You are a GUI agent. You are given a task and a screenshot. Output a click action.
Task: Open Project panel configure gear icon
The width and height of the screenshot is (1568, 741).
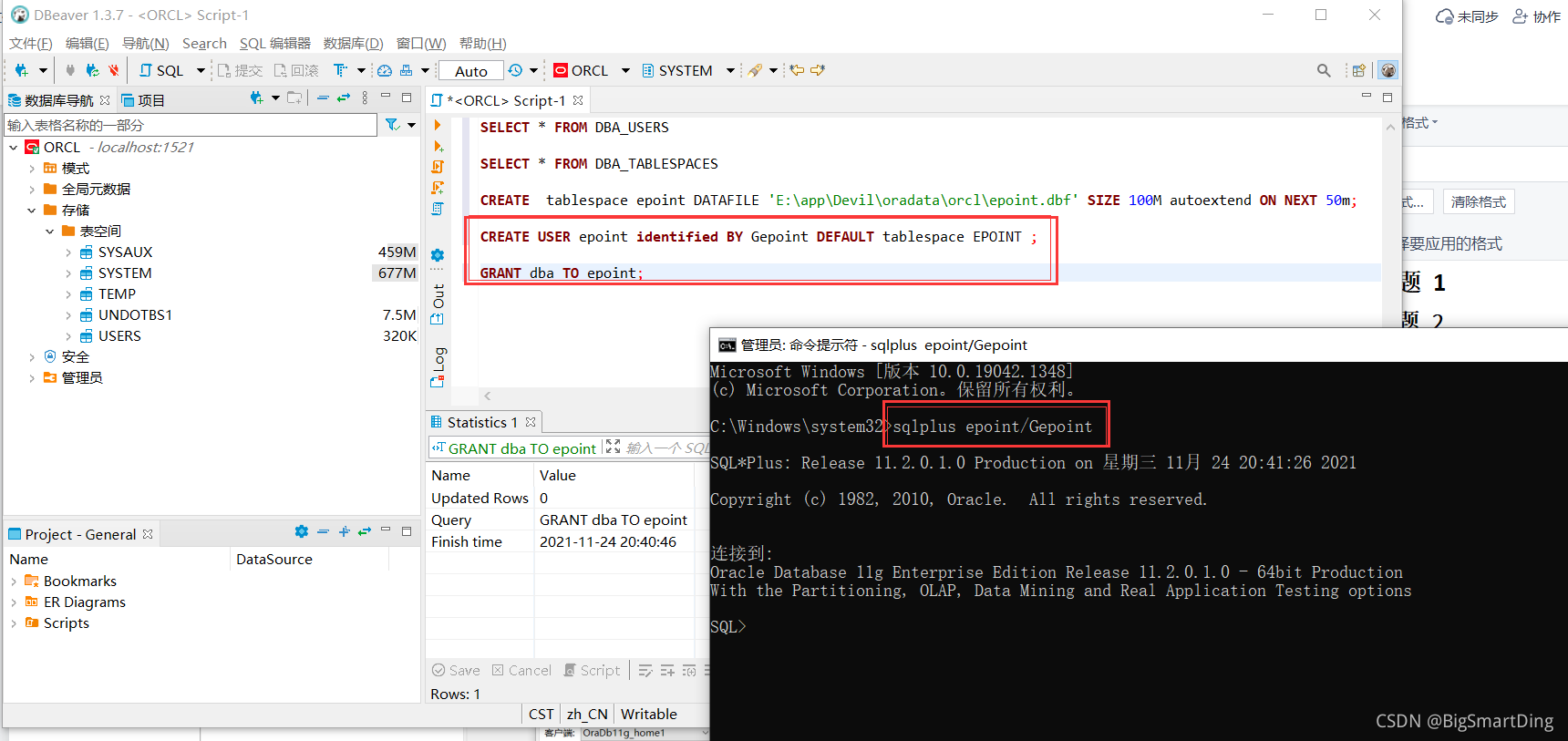click(x=302, y=531)
